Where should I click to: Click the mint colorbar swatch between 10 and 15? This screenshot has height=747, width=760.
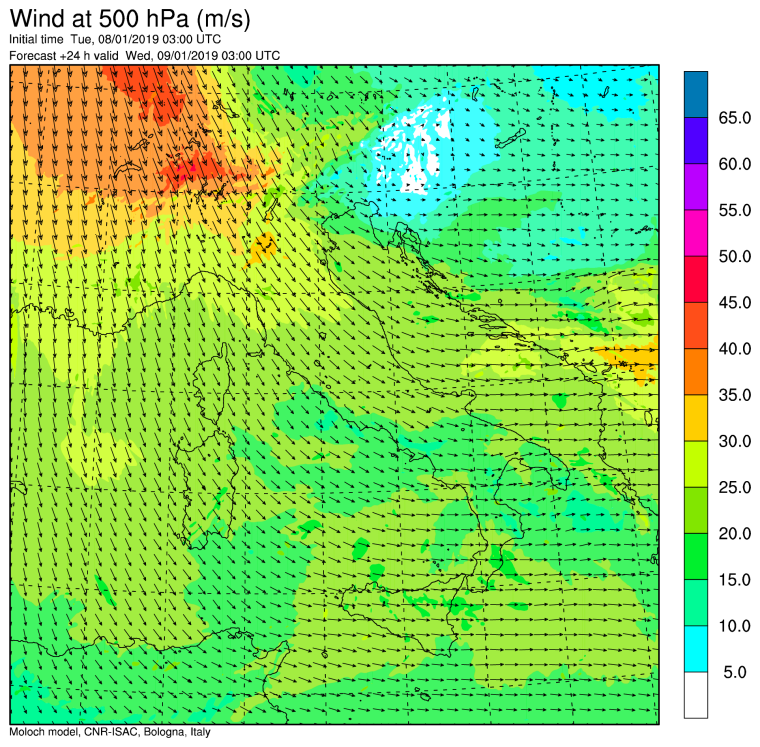pos(696,603)
